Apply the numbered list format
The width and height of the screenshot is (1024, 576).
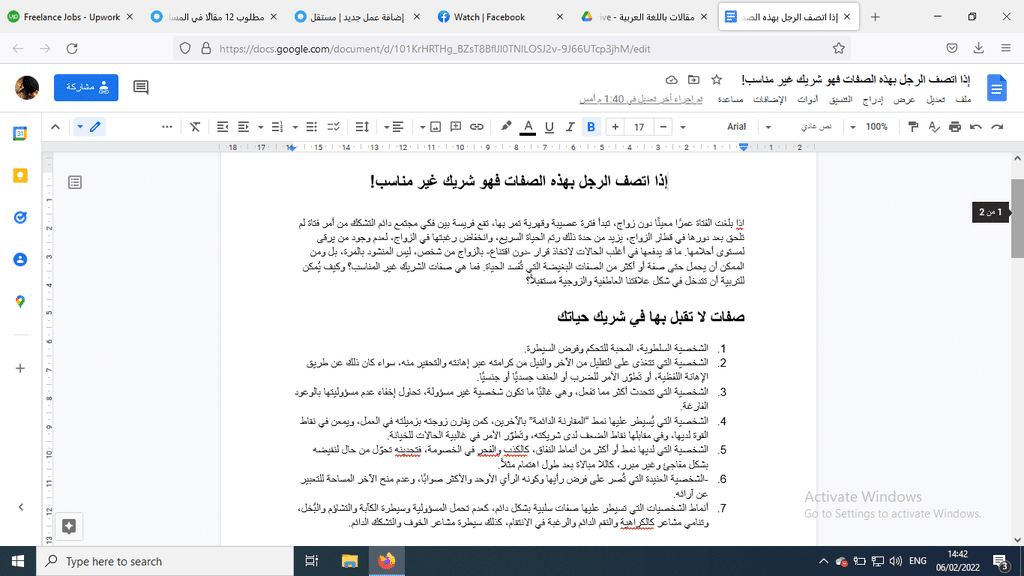click(277, 127)
